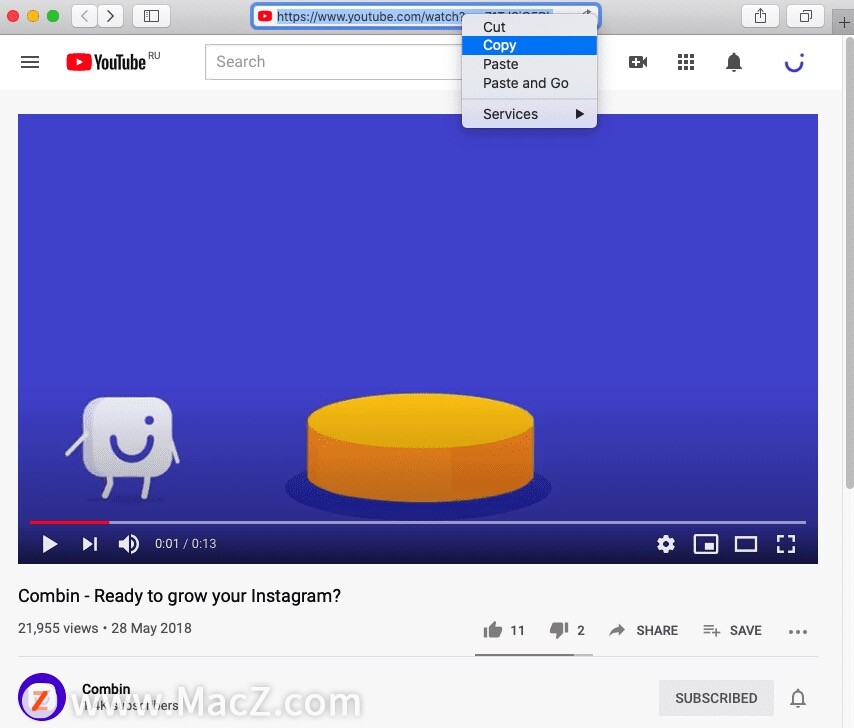The height and width of the screenshot is (728, 854).
Task: Click the Create video camera icon
Action: 638,62
